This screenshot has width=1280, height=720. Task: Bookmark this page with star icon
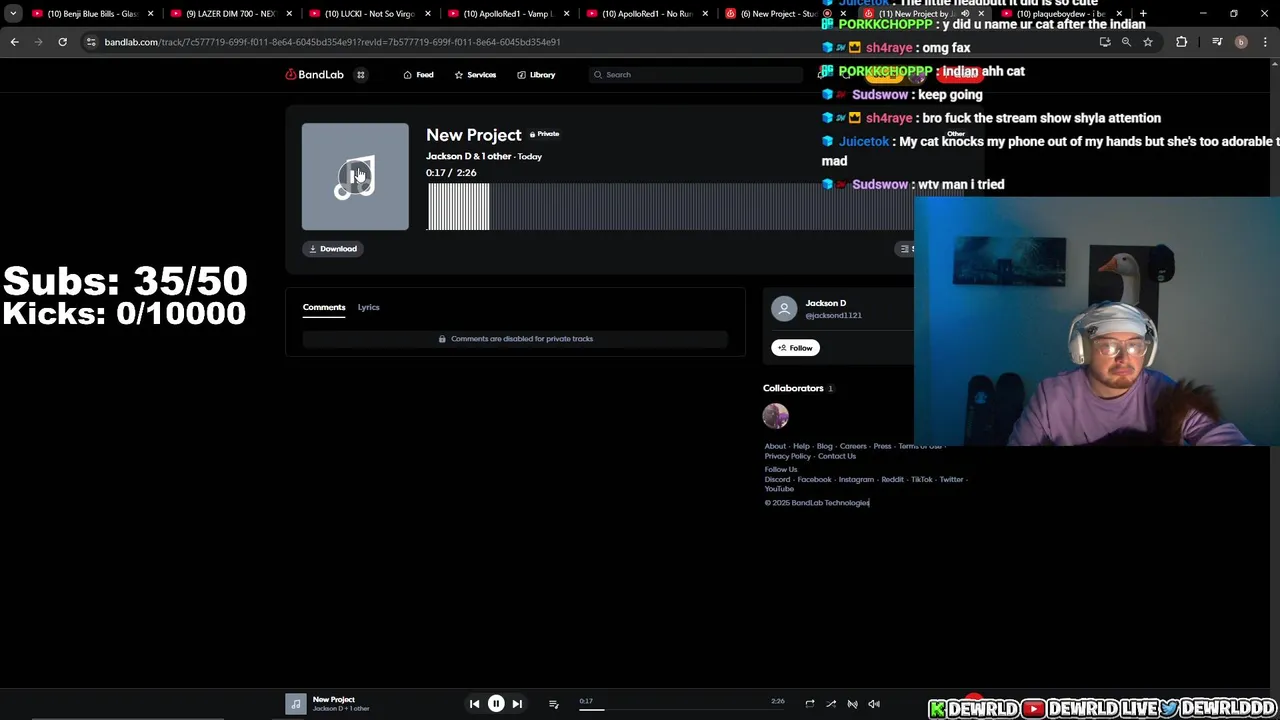click(x=1148, y=42)
